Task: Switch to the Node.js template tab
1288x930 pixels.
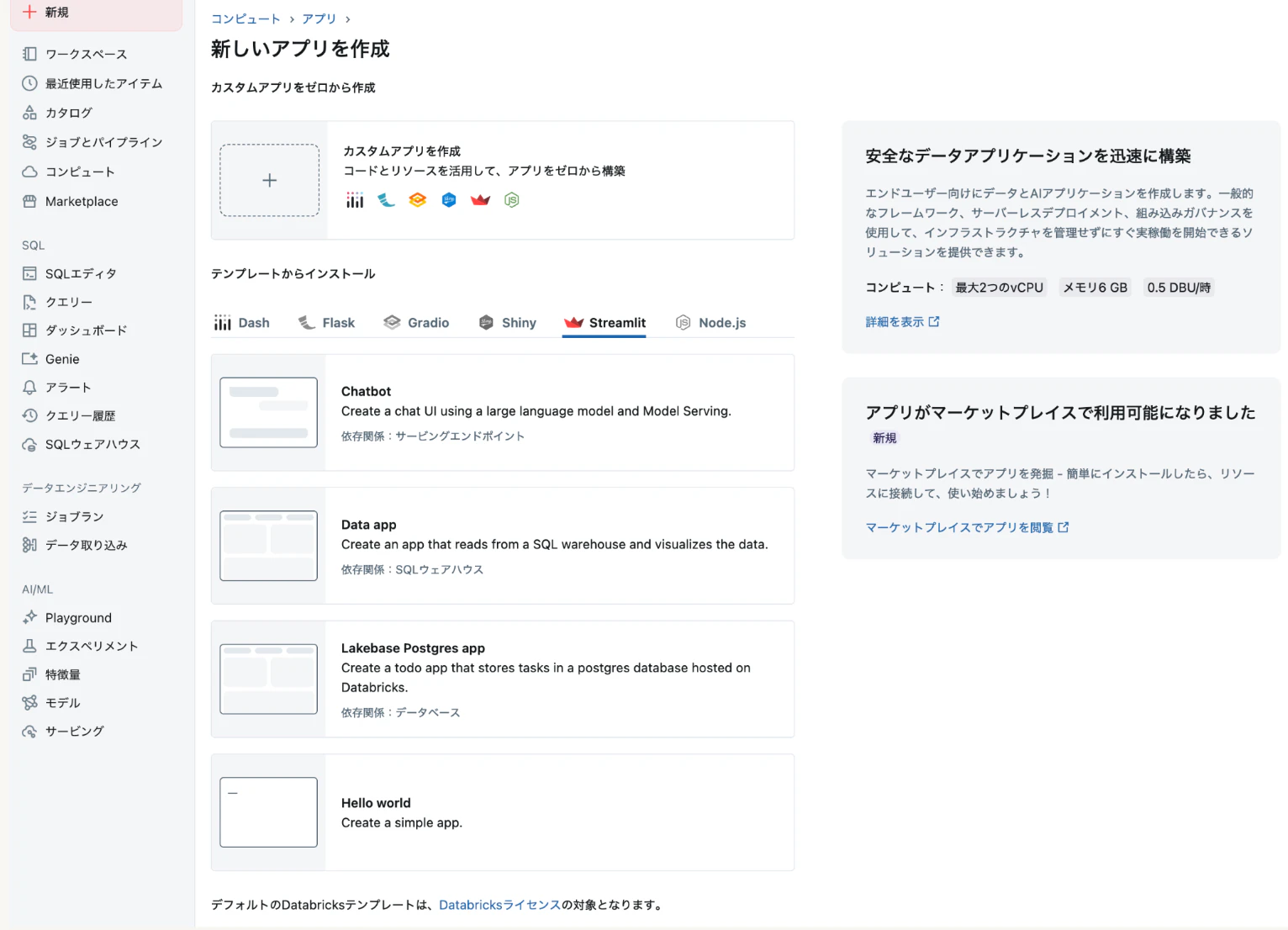Action: click(x=710, y=323)
